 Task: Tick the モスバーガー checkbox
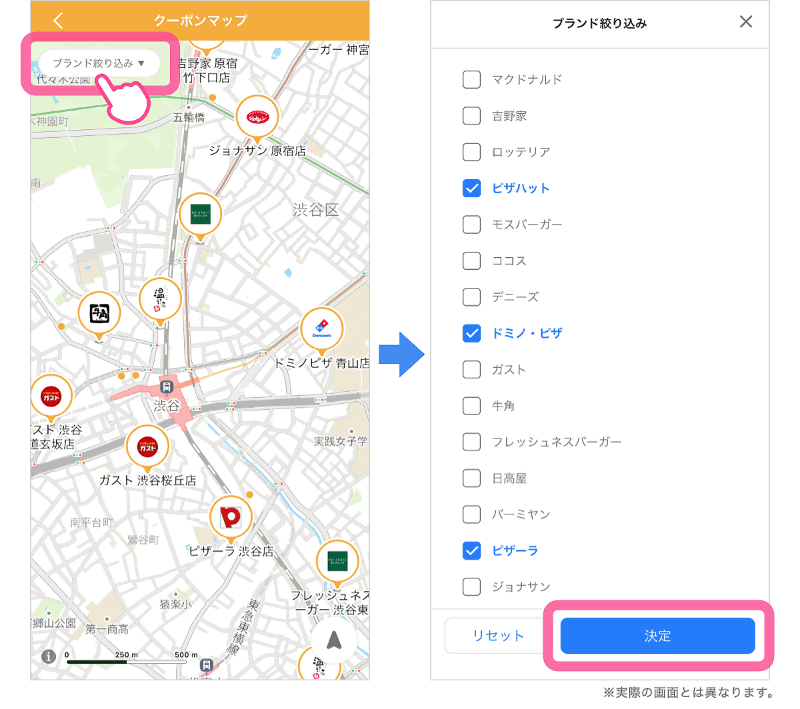point(471,224)
